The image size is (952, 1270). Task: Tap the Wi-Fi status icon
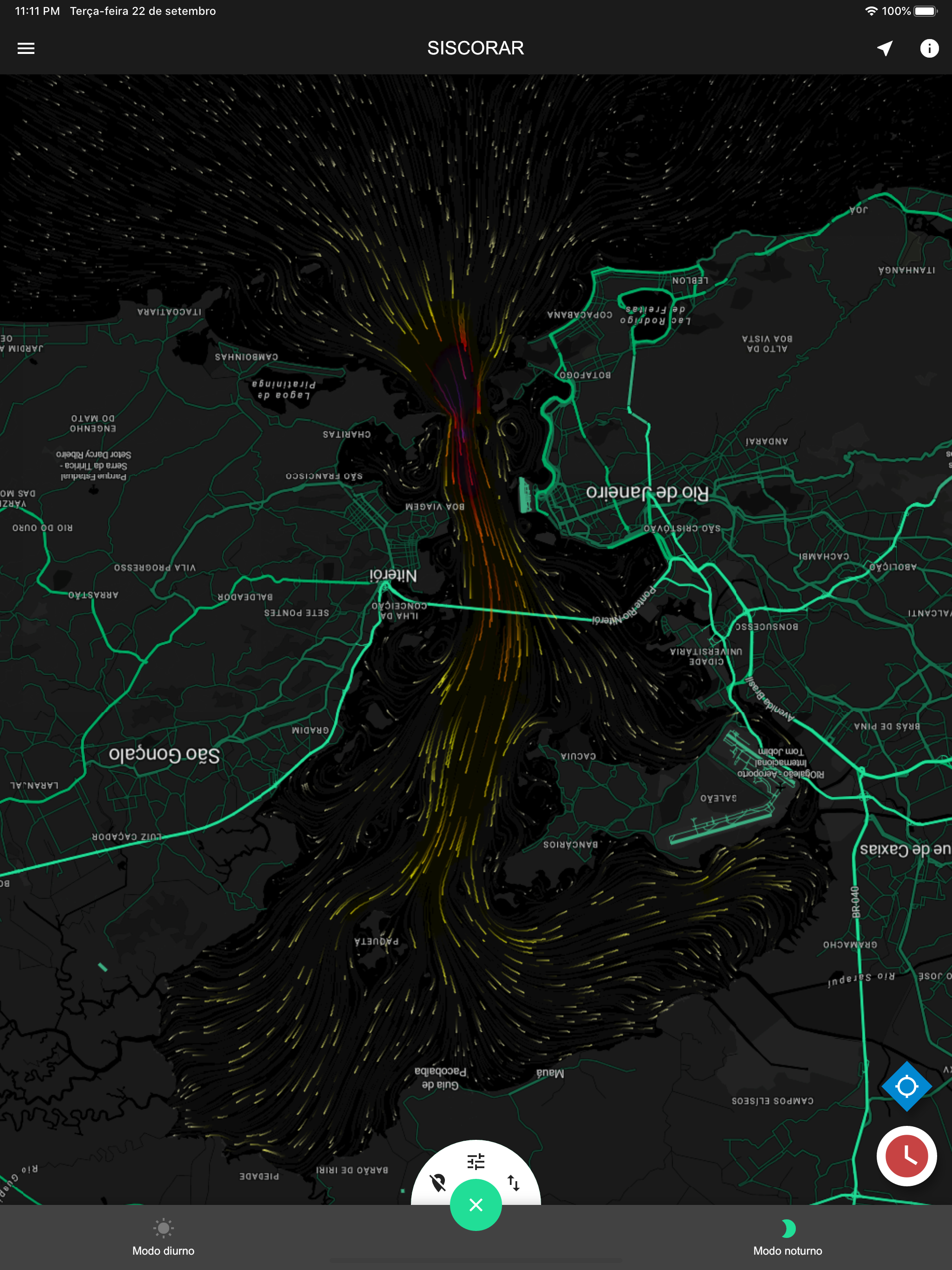(871, 11)
